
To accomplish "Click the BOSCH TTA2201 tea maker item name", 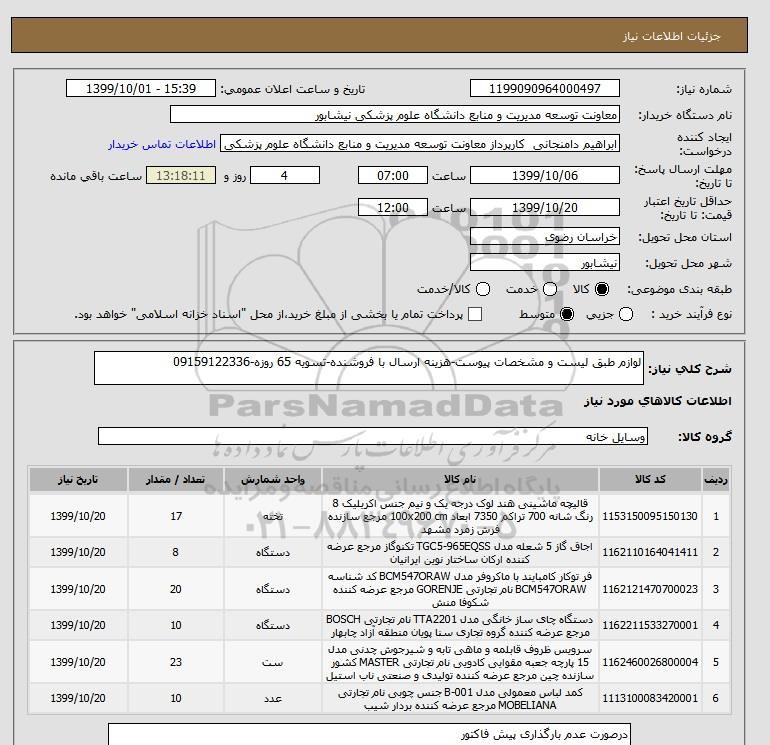I will point(460,625).
